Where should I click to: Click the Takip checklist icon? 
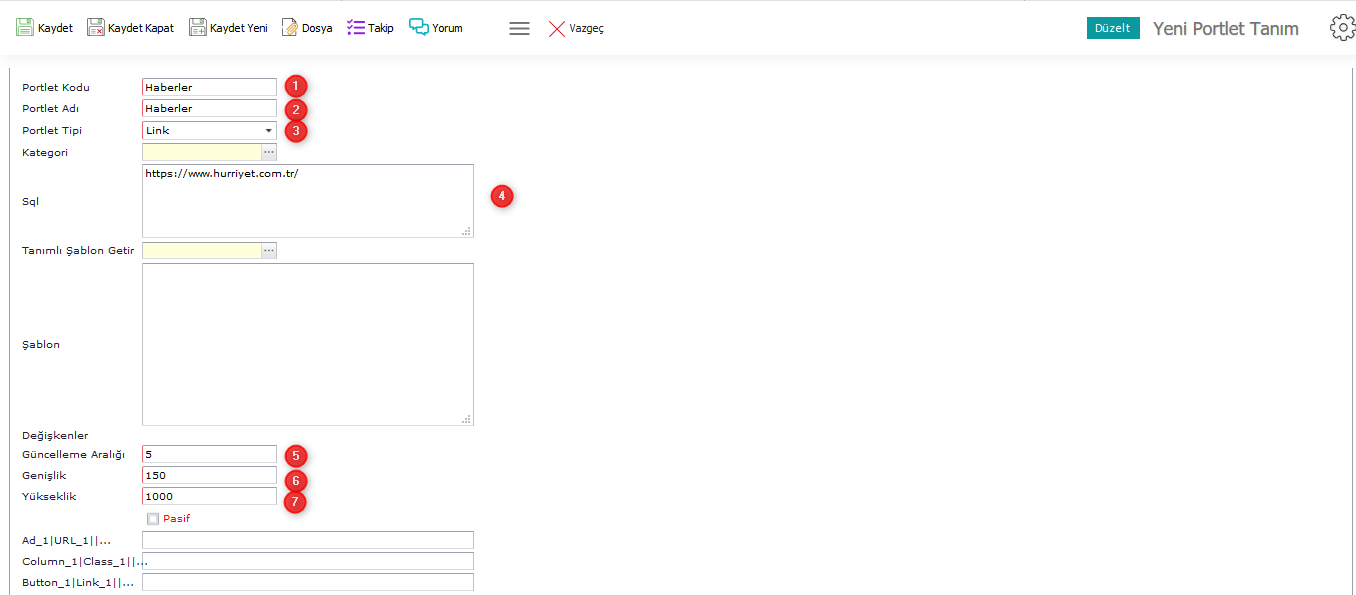click(x=356, y=28)
